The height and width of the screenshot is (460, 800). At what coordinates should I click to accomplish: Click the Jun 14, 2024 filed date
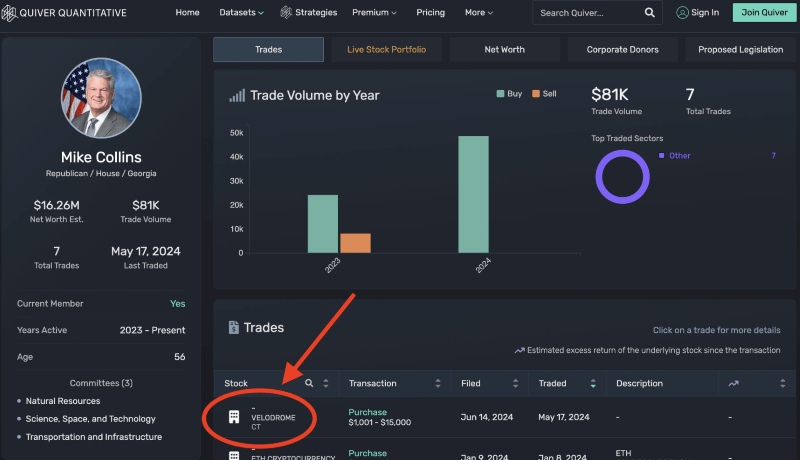point(487,417)
